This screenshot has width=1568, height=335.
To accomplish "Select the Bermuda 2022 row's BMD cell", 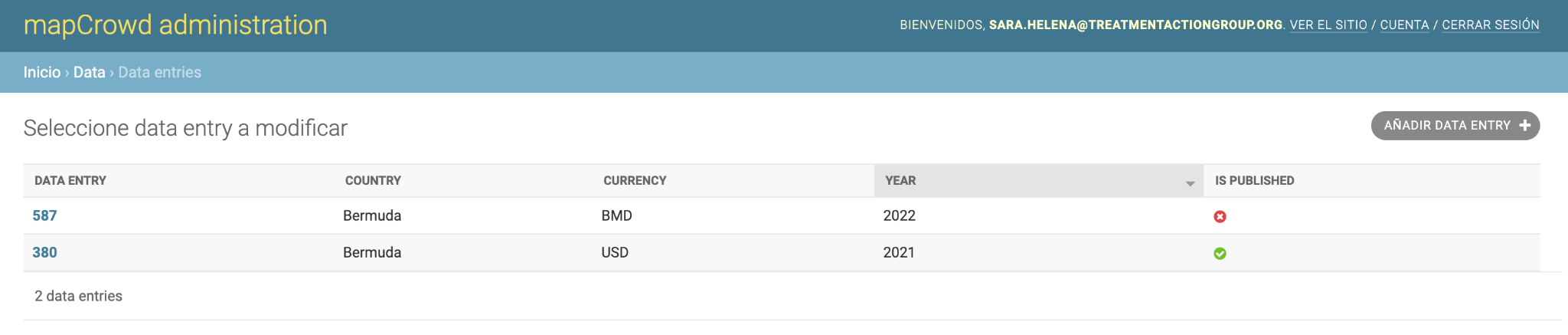I will pos(616,215).
